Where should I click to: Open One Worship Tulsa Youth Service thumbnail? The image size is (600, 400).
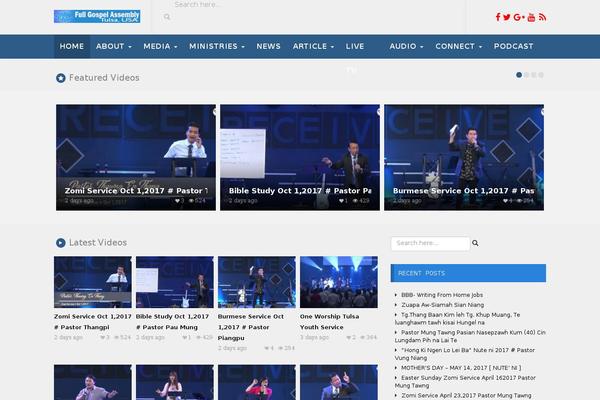click(339, 282)
